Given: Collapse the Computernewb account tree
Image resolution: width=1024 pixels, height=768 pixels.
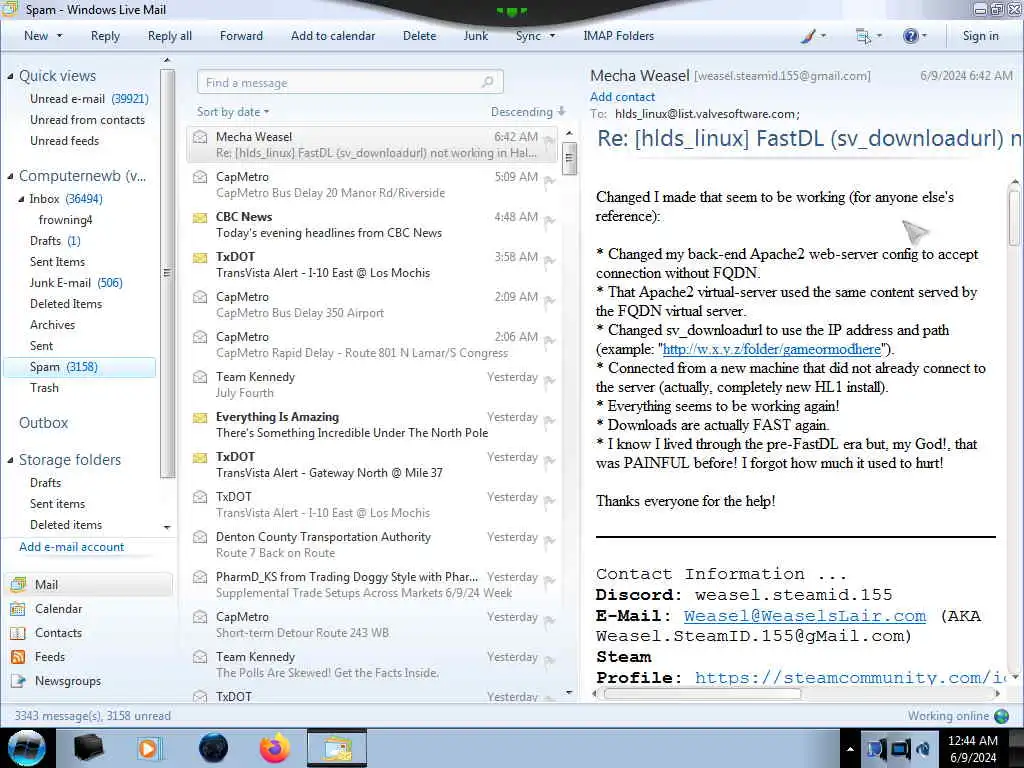Looking at the screenshot, I should point(10,176).
